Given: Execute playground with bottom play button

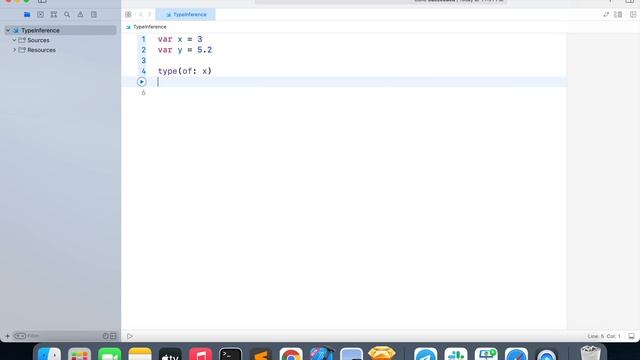Looking at the screenshot, I should pos(130,336).
